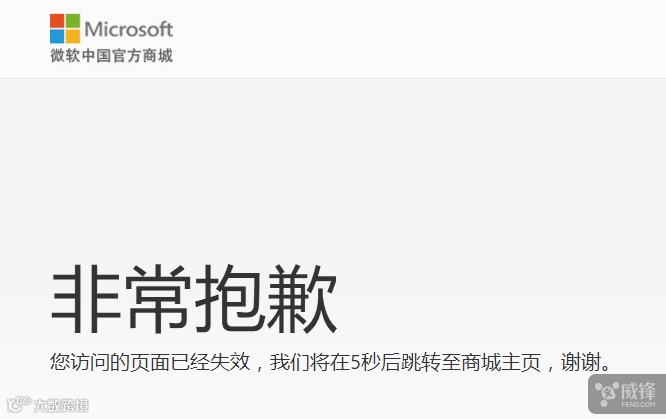Click the red square in Microsoft logo
The width and height of the screenshot is (666, 419).
[57, 21]
